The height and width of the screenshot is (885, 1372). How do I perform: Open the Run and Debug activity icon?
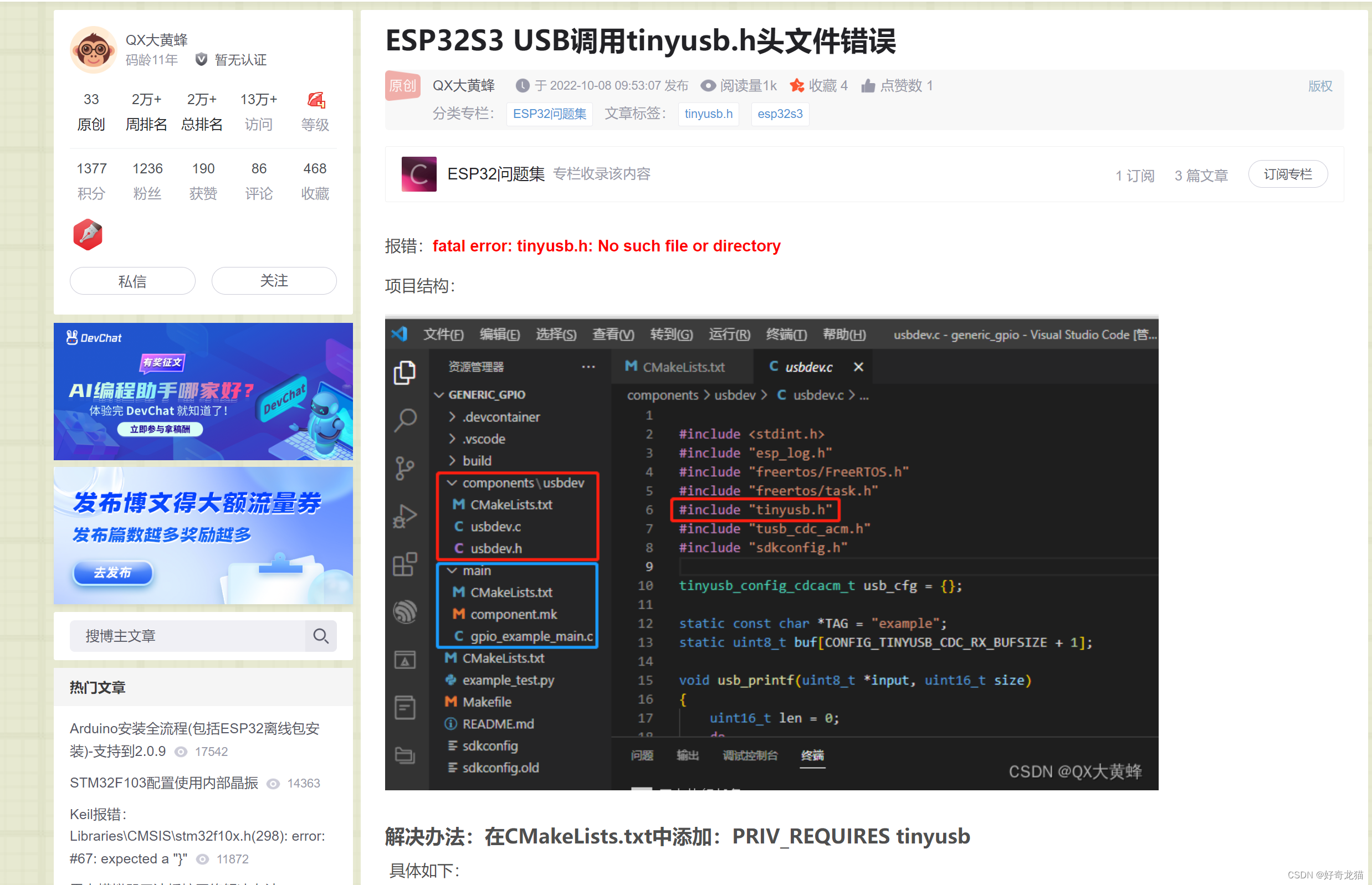coord(405,516)
